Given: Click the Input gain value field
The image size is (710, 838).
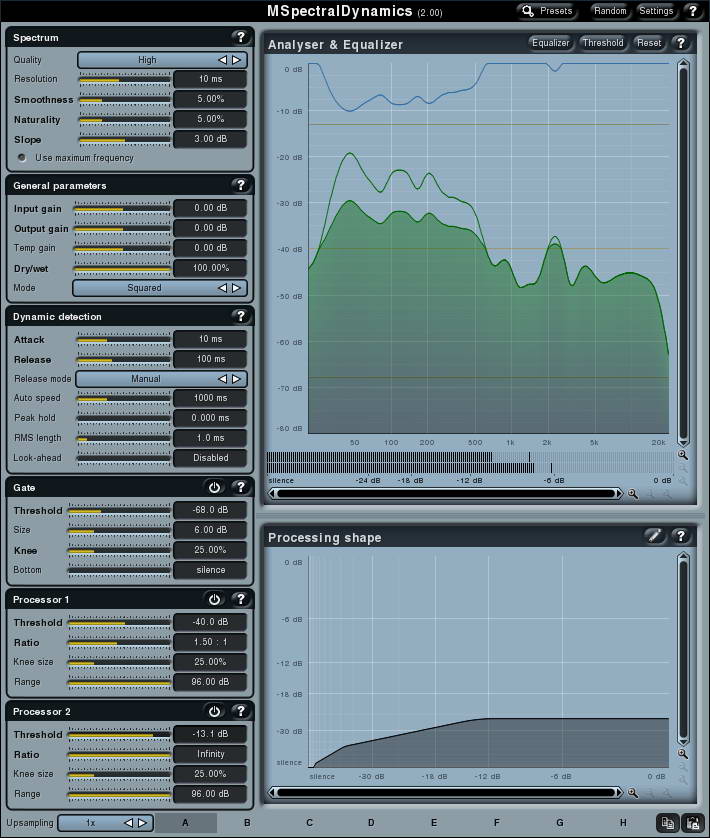Looking at the screenshot, I should 210,208.
